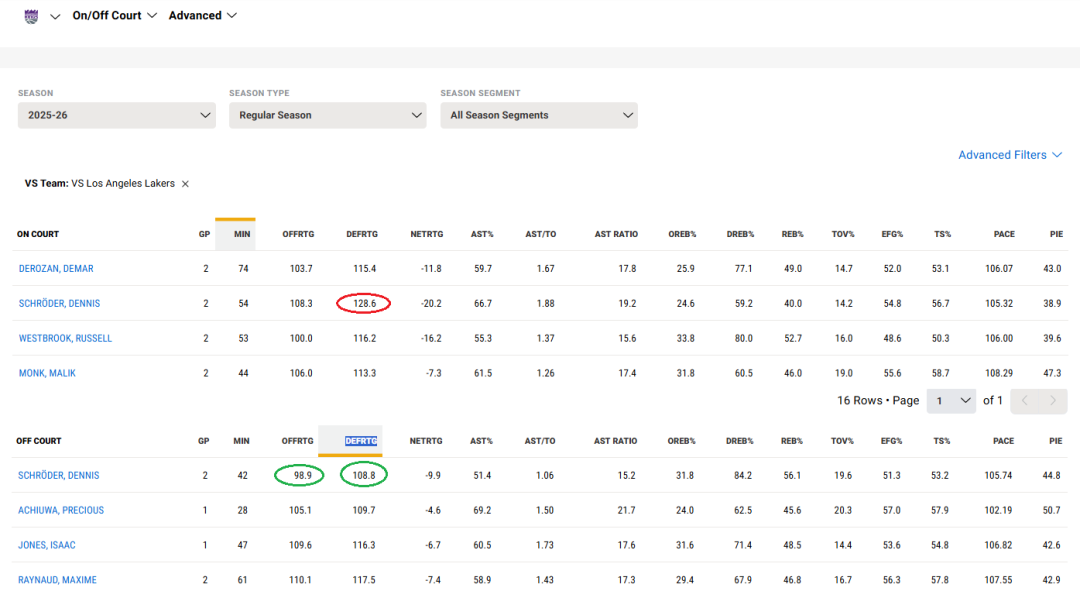Open Russell Westbrook's player link
1080x598 pixels.
65,339
